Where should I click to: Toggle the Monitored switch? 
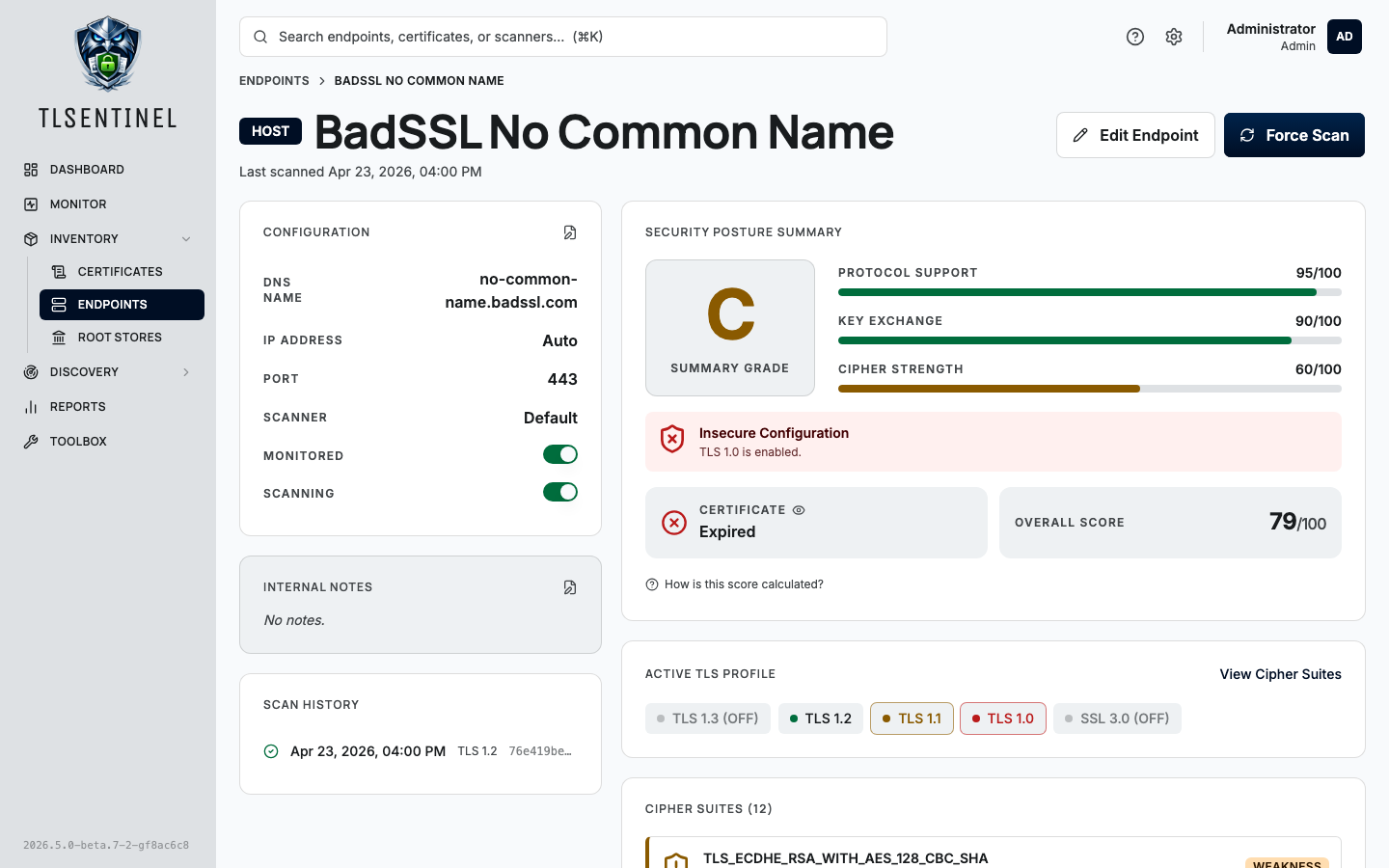pos(560,454)
